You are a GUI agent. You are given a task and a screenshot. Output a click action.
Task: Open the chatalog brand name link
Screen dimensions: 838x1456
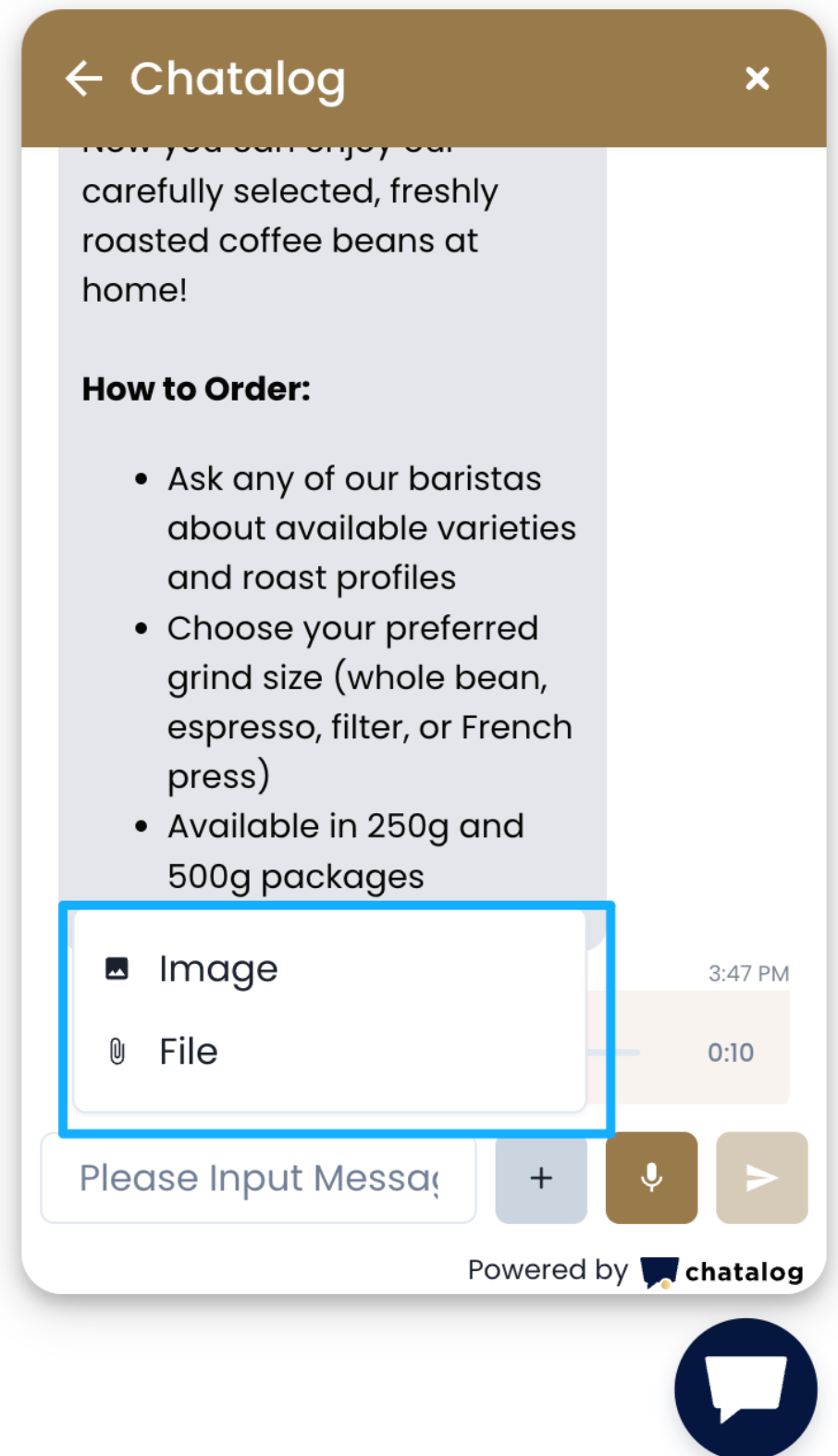[744, 1272]
